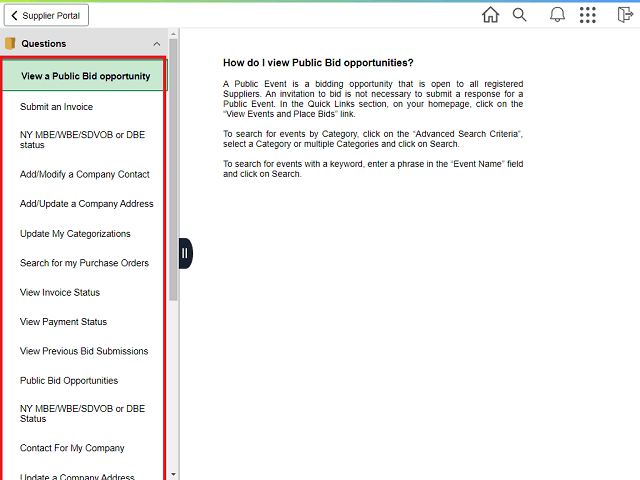Collapse the Questions section chevron
This screenshot has width=640, height=480.
(x=157, y=44)
